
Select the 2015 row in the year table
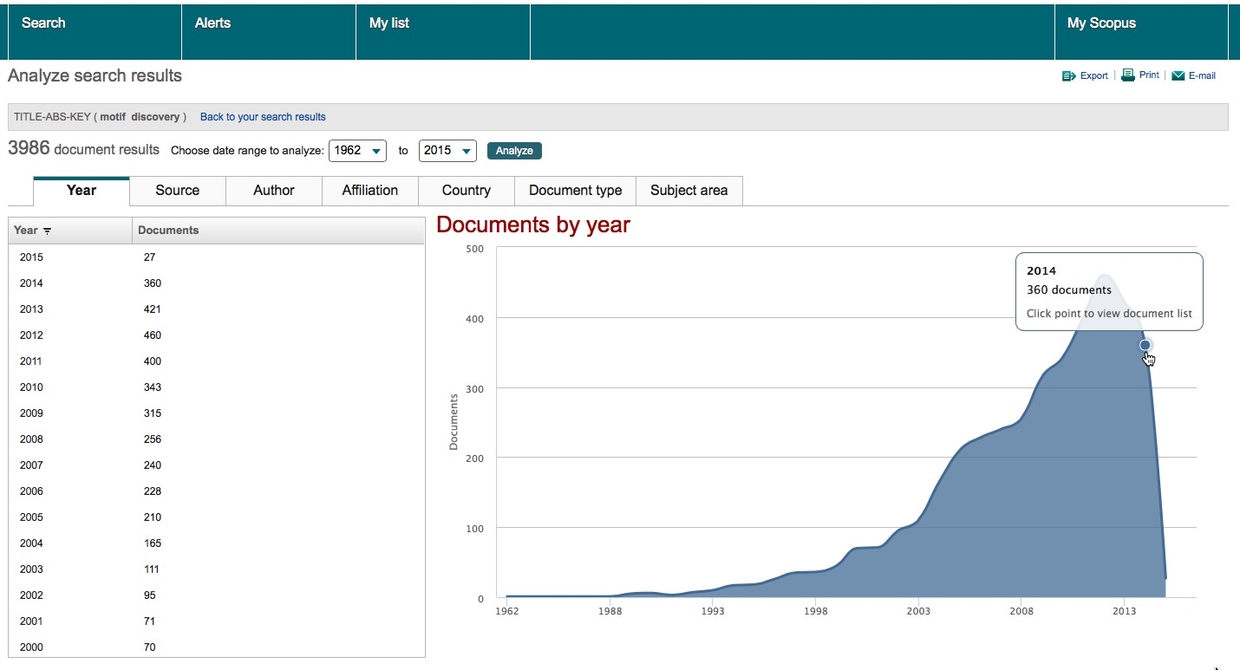tap(217, 257)
